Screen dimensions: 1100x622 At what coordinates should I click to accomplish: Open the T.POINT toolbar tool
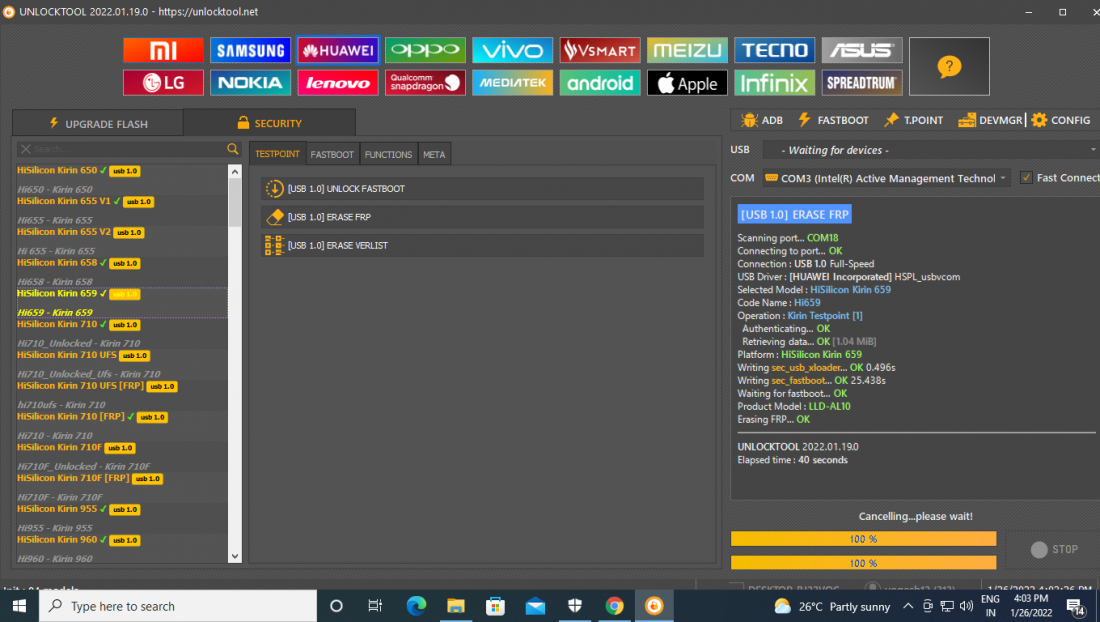pos(913,121)
